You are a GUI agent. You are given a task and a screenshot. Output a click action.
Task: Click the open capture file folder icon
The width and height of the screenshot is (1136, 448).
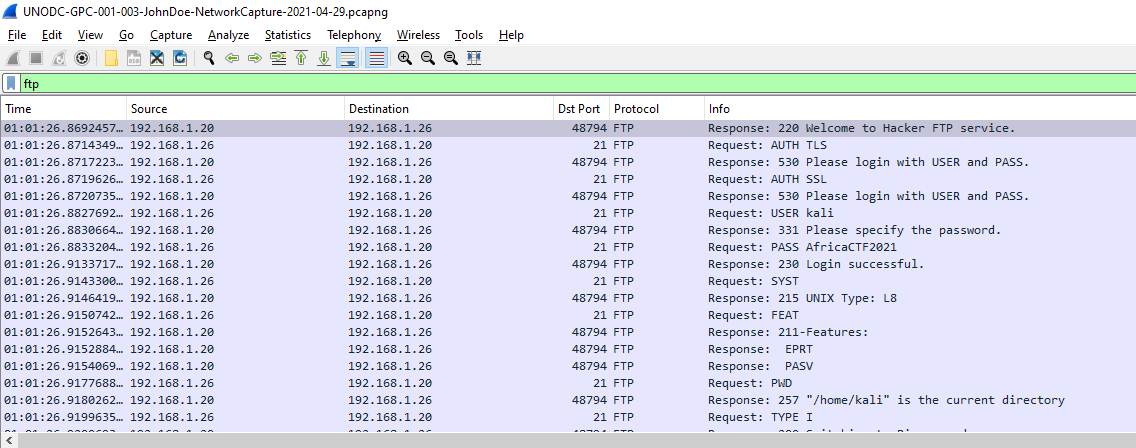coord(110,58)
